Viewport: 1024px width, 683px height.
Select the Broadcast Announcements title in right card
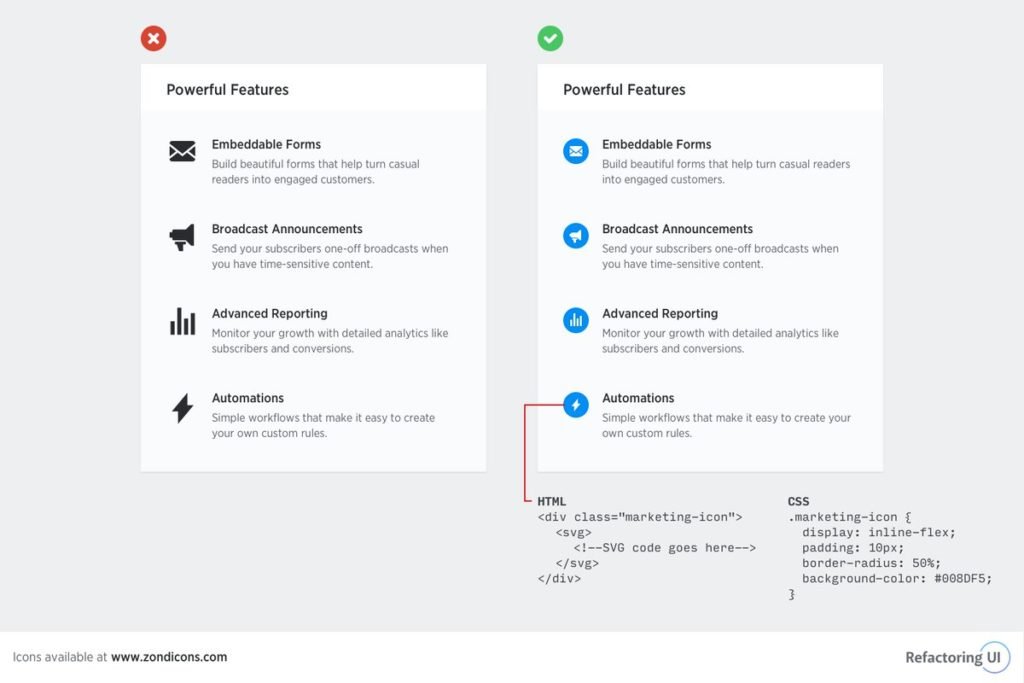(x=677, y=229)
